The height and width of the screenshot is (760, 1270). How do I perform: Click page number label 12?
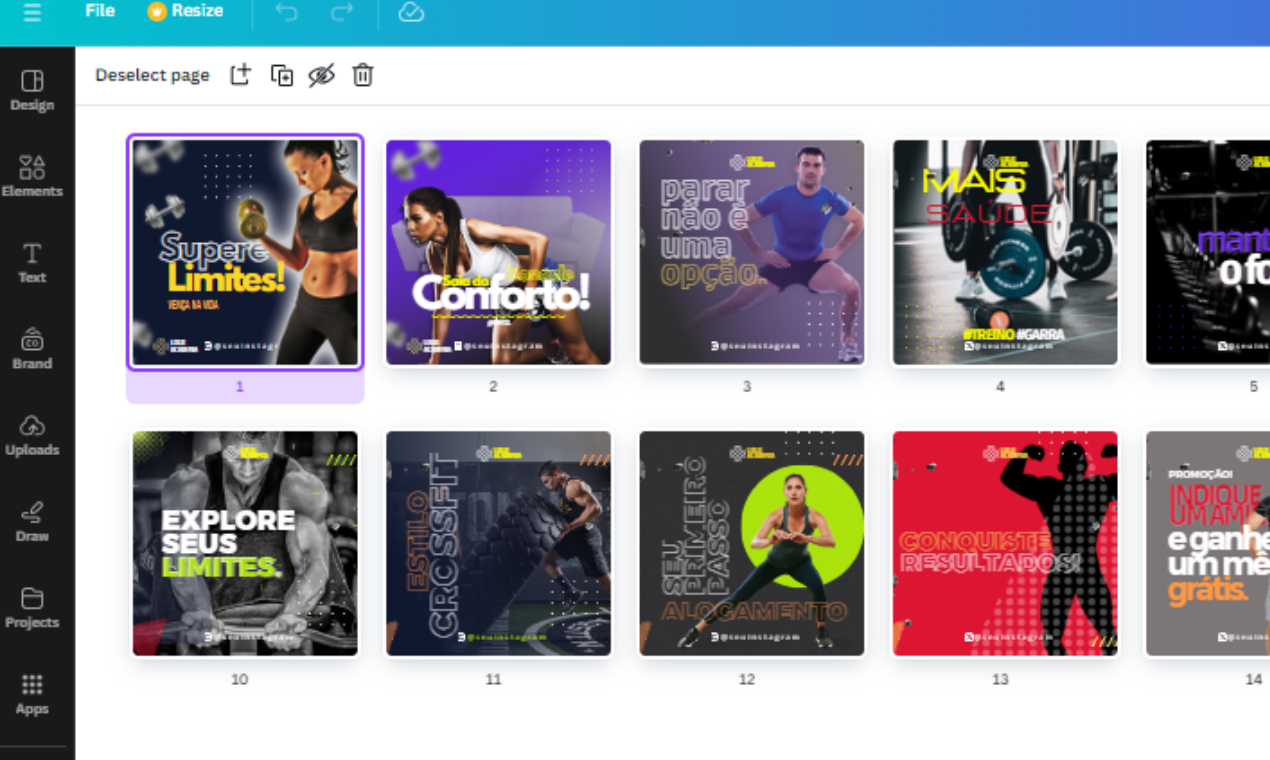[747, 679]
